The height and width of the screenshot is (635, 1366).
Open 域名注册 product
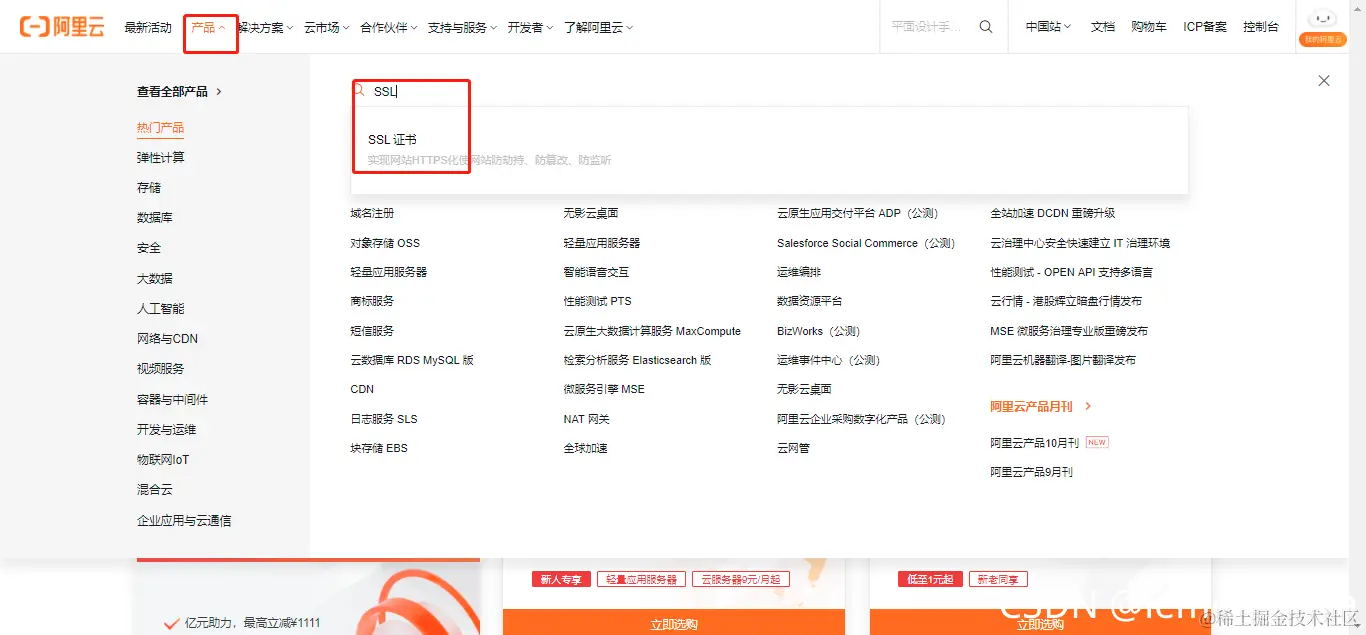click(372, 213)
